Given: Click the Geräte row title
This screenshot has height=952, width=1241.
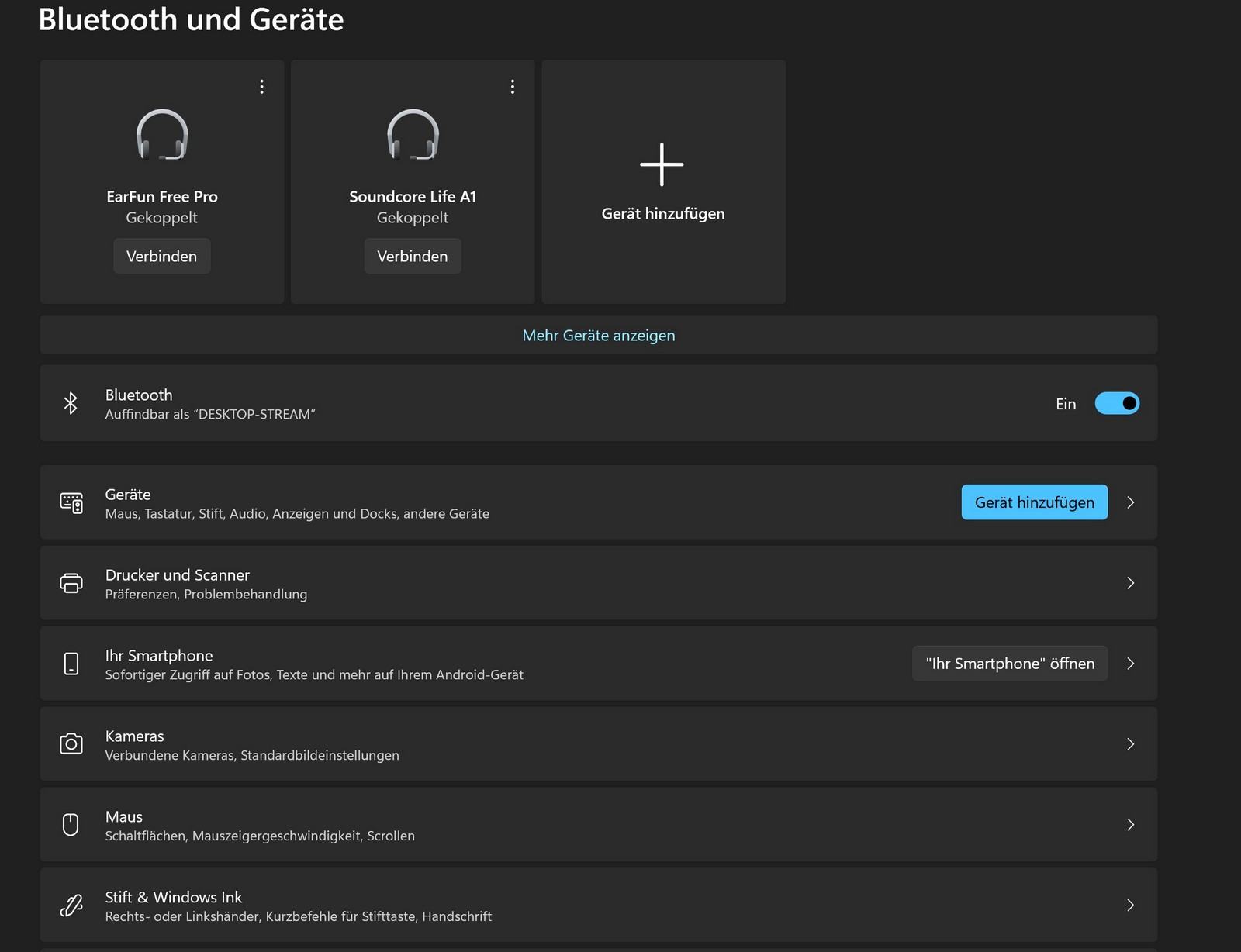Looking at the screenshot, I should point(128,495).
